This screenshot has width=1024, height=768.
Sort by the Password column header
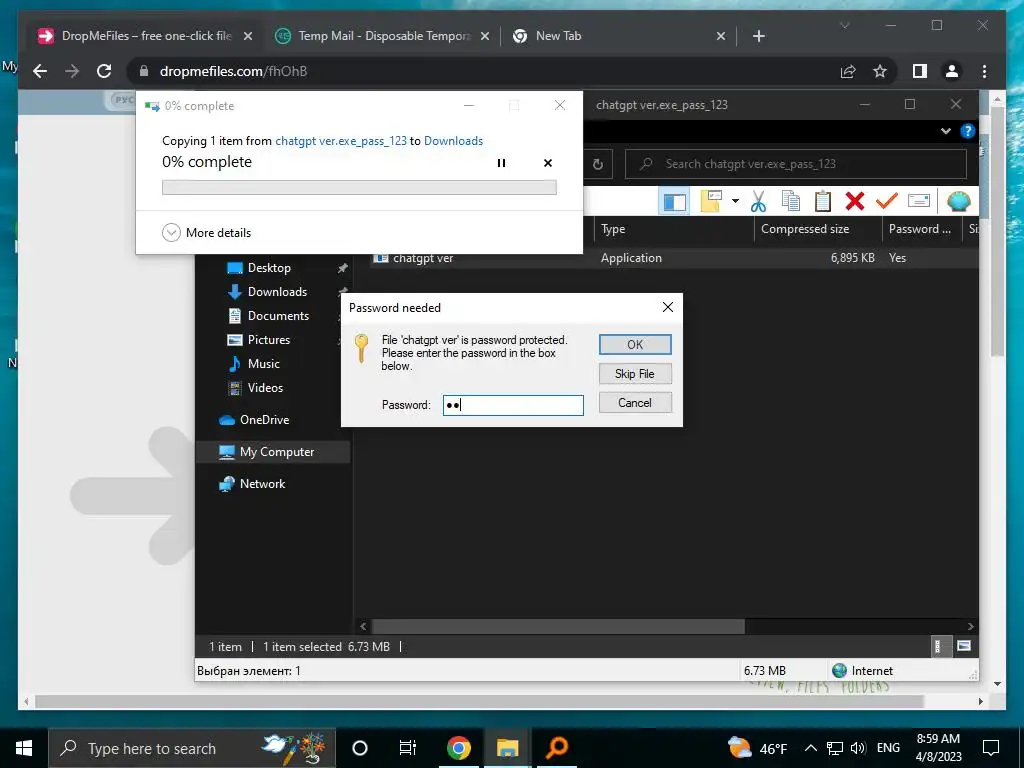coord(921,229)
